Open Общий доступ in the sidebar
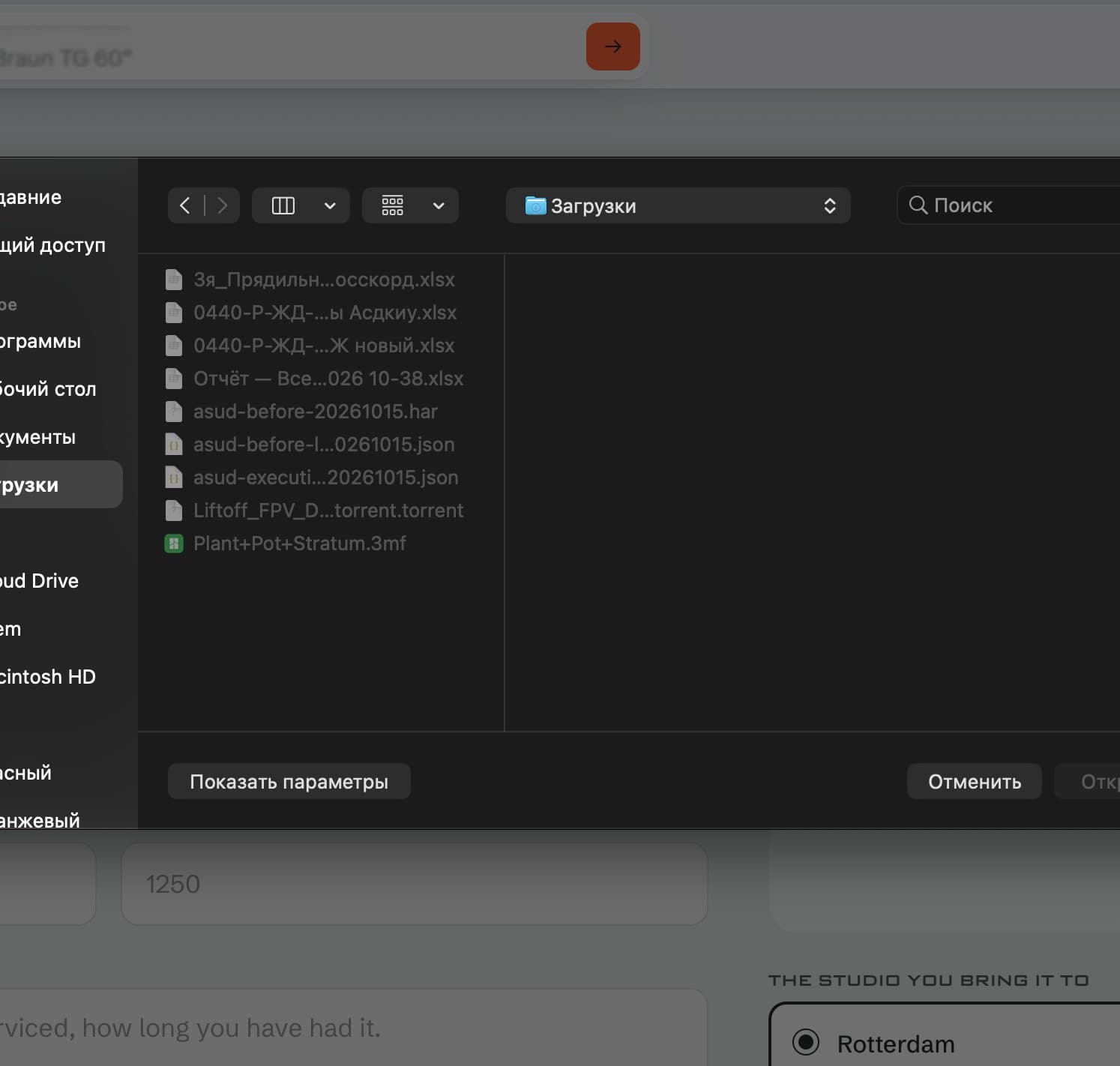 [x=52, y=245]
